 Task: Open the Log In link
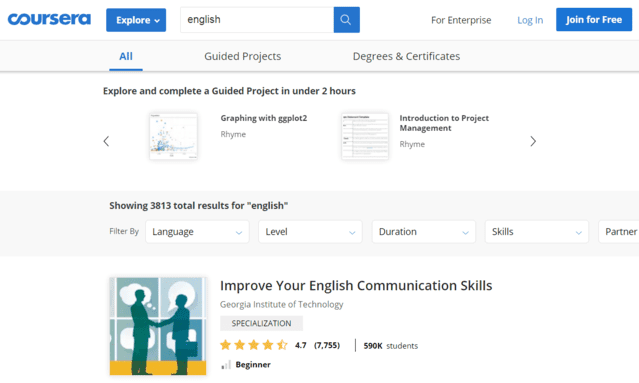tap(530, 20)
